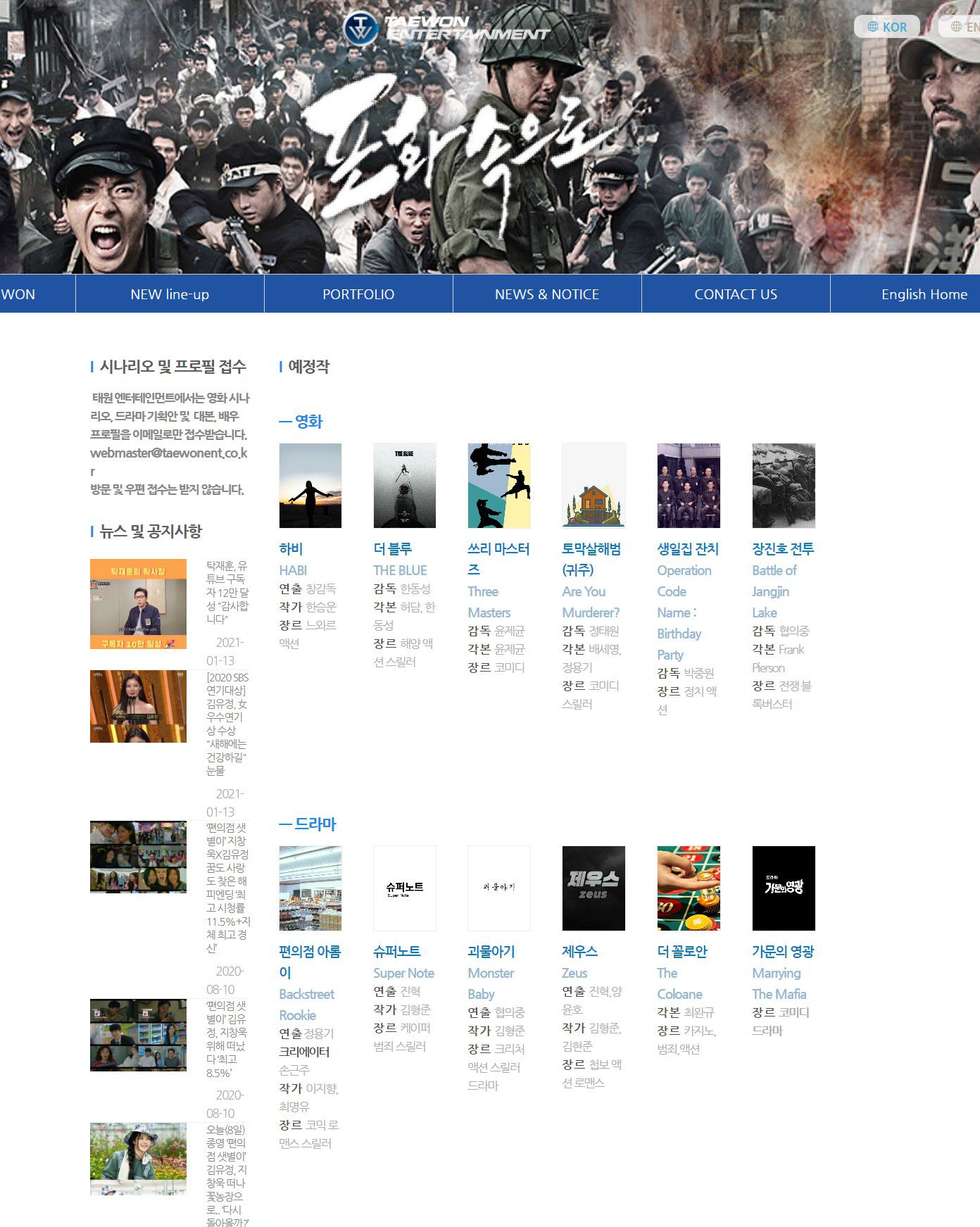The image size is (980, 1227).
Task: Open the PORTFOLIO menu
Action: pos(358,294)
